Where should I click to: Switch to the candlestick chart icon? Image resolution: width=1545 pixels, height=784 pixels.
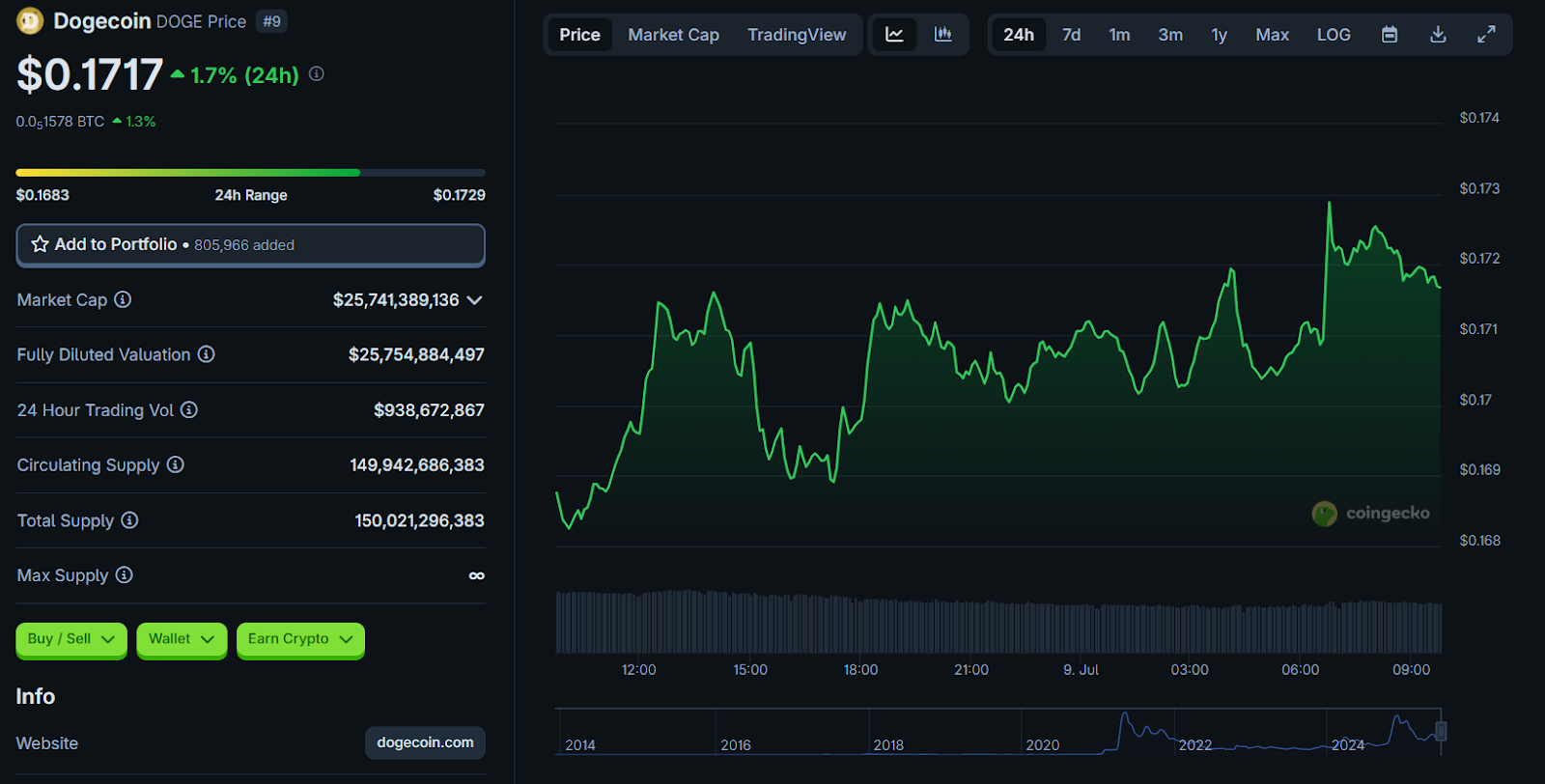click(x=943, y=35)
